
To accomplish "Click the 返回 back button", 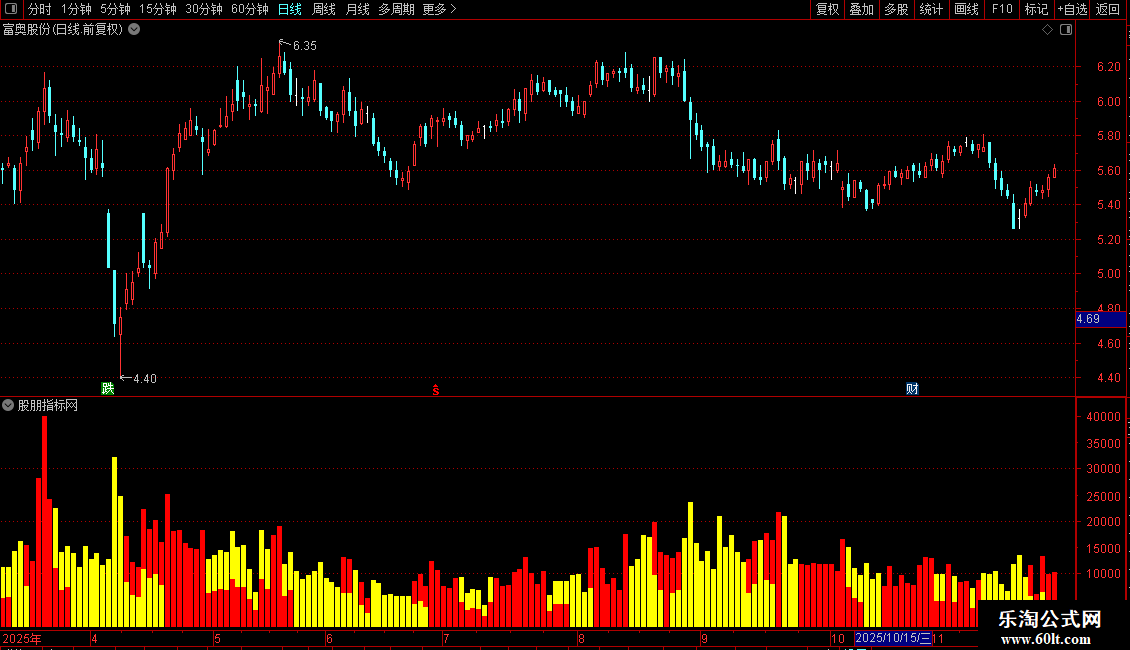I will tap(1108, 9).
